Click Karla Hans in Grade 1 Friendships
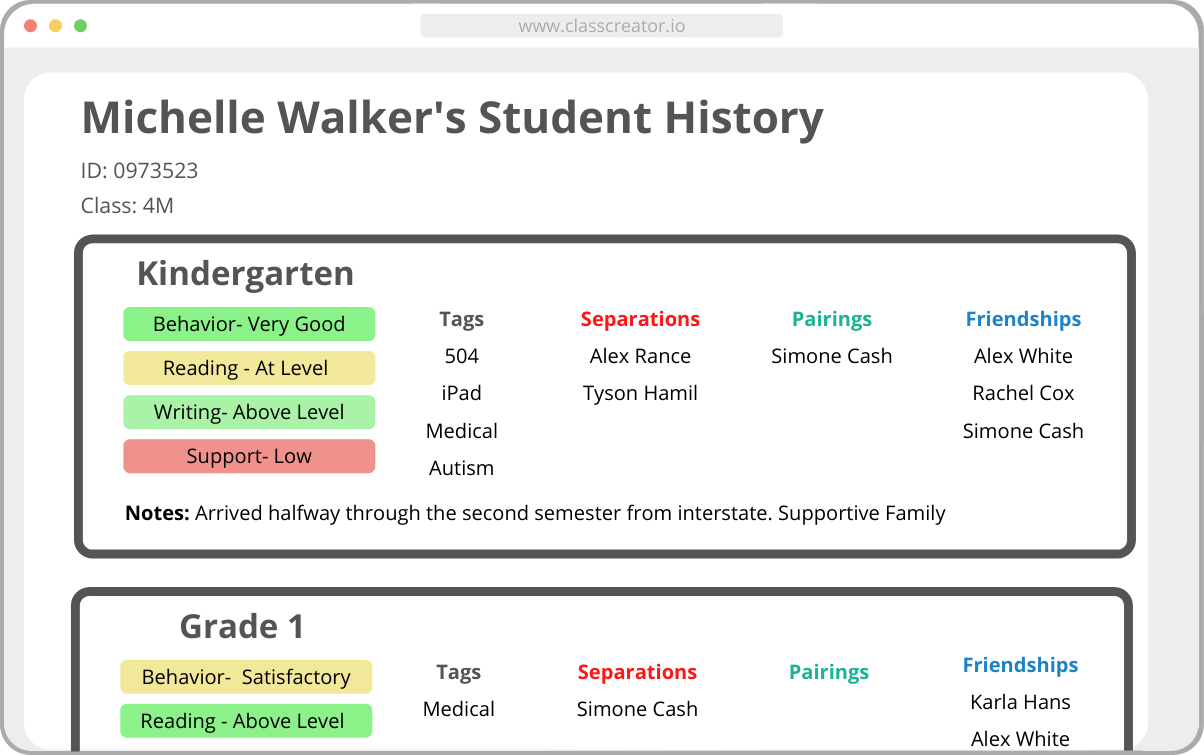This screenshot has height=755, width=1204. [x=1020, y=702]
